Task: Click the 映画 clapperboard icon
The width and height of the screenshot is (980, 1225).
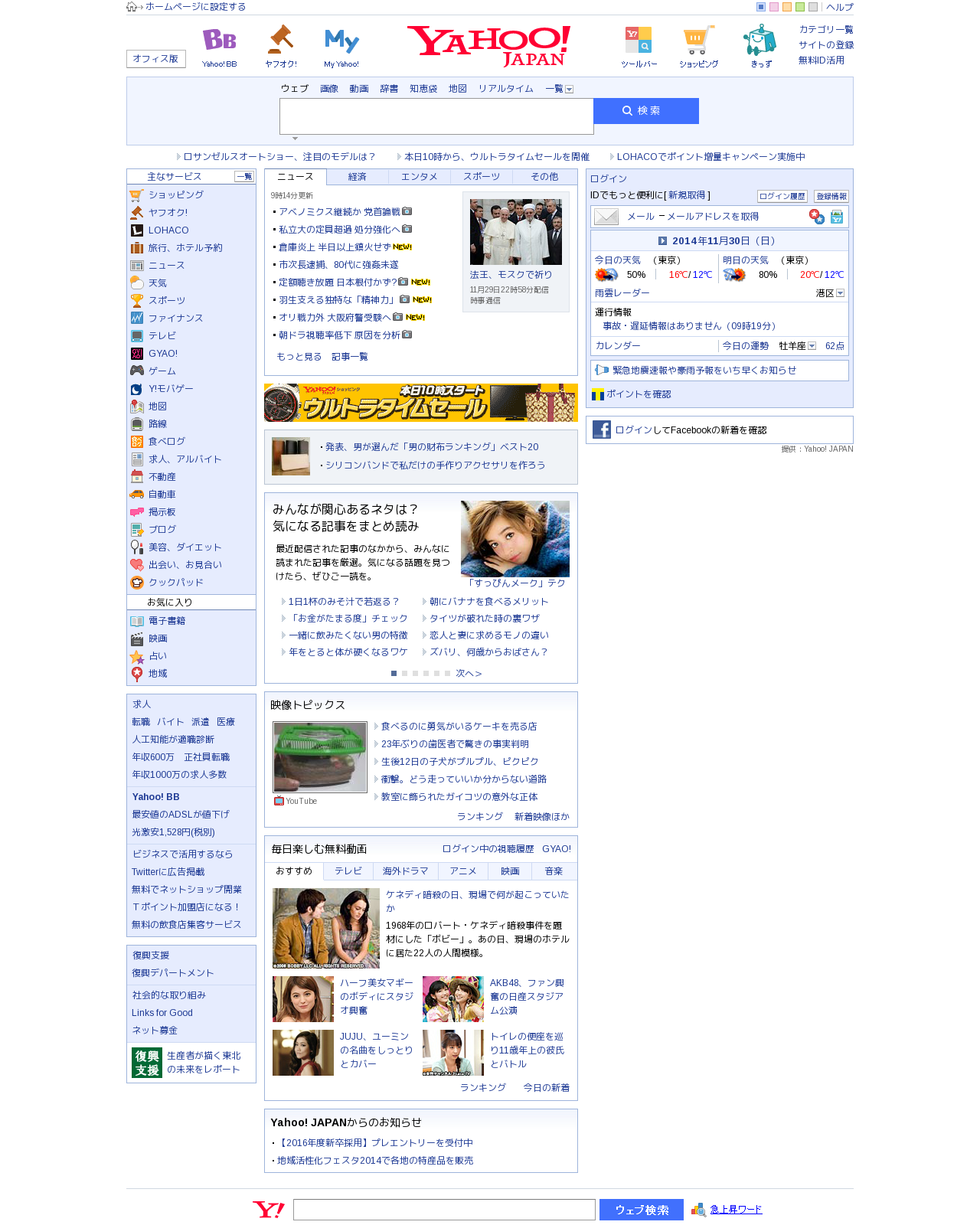Action: (x=137, y=639)
